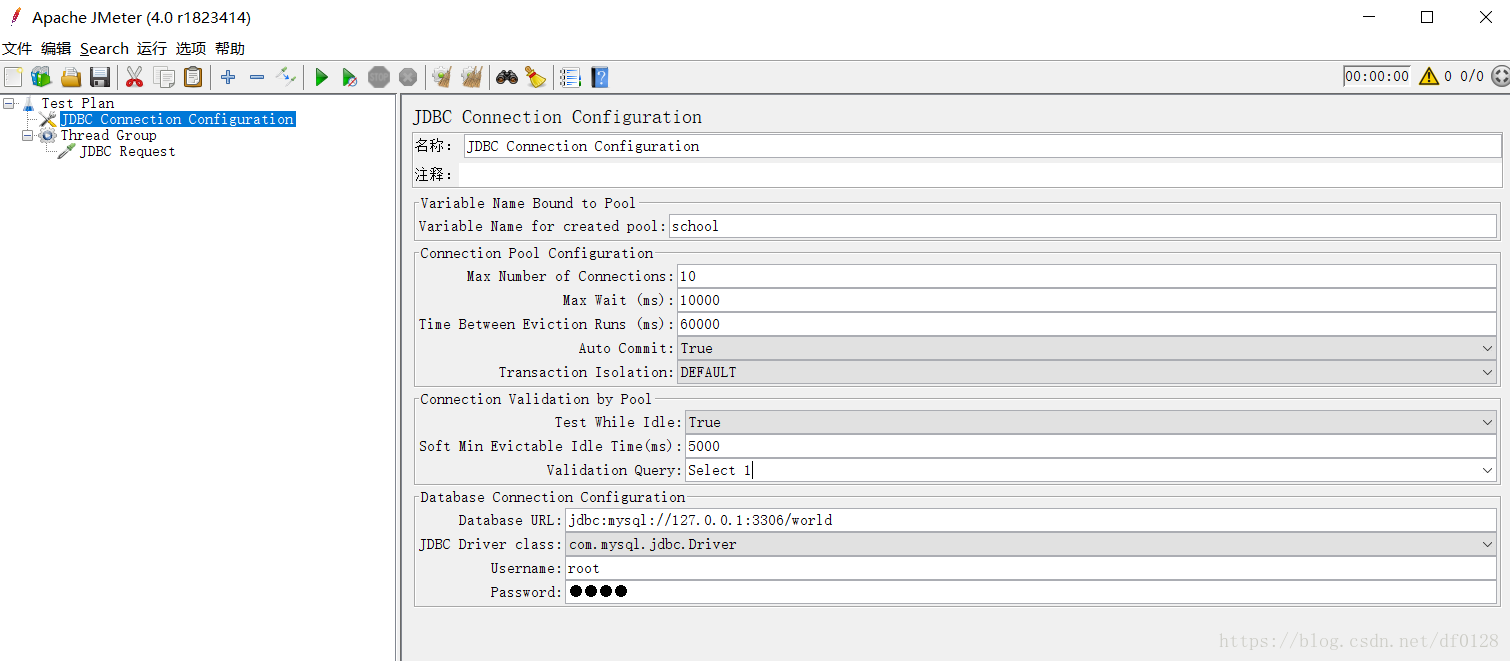Clear results with single broom icon

(x=441, y=77)
